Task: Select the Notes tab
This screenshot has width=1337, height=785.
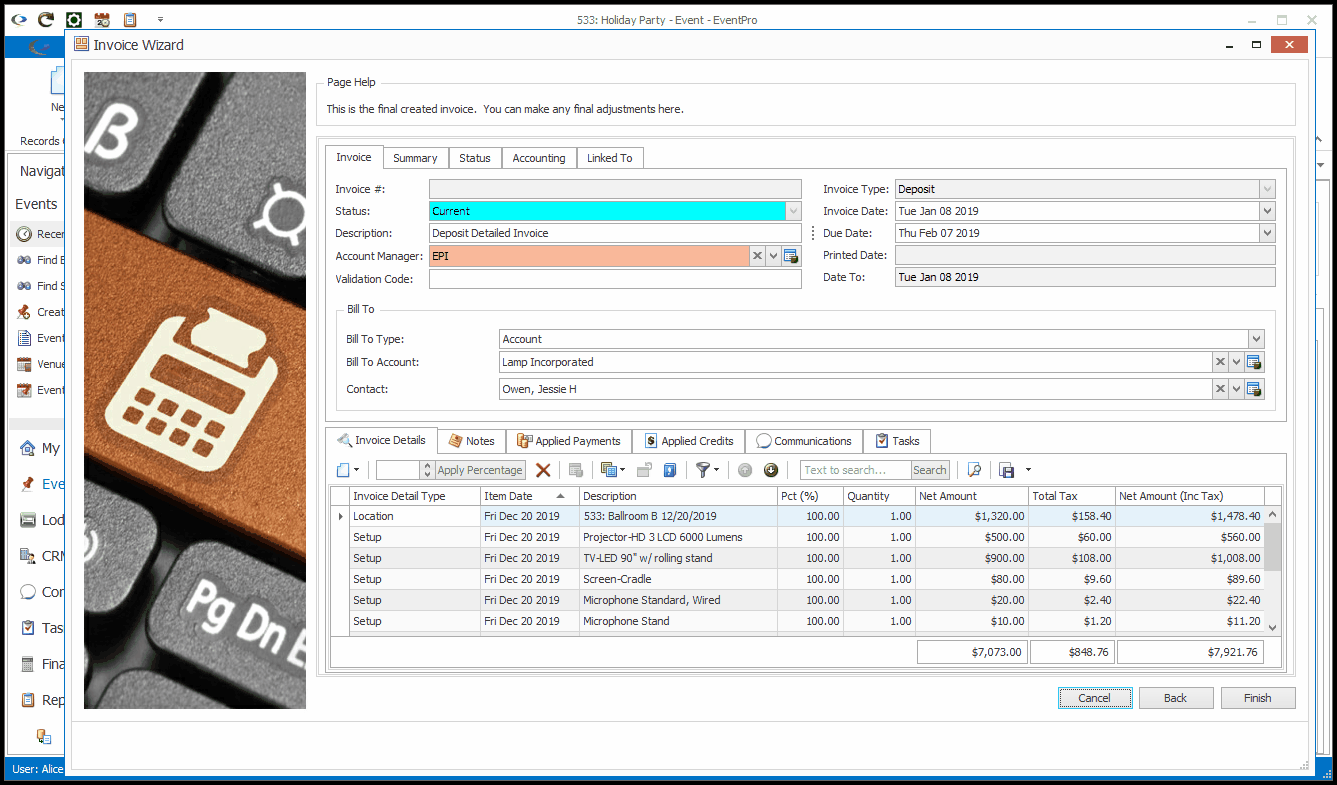Action: (x=472, y=441)
